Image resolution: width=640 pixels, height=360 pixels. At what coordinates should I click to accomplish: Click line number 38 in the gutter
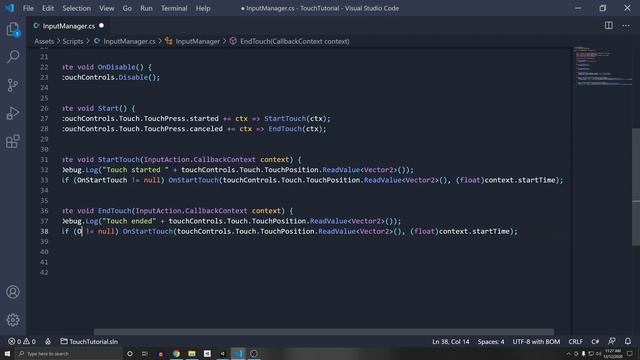click(44, 231)
